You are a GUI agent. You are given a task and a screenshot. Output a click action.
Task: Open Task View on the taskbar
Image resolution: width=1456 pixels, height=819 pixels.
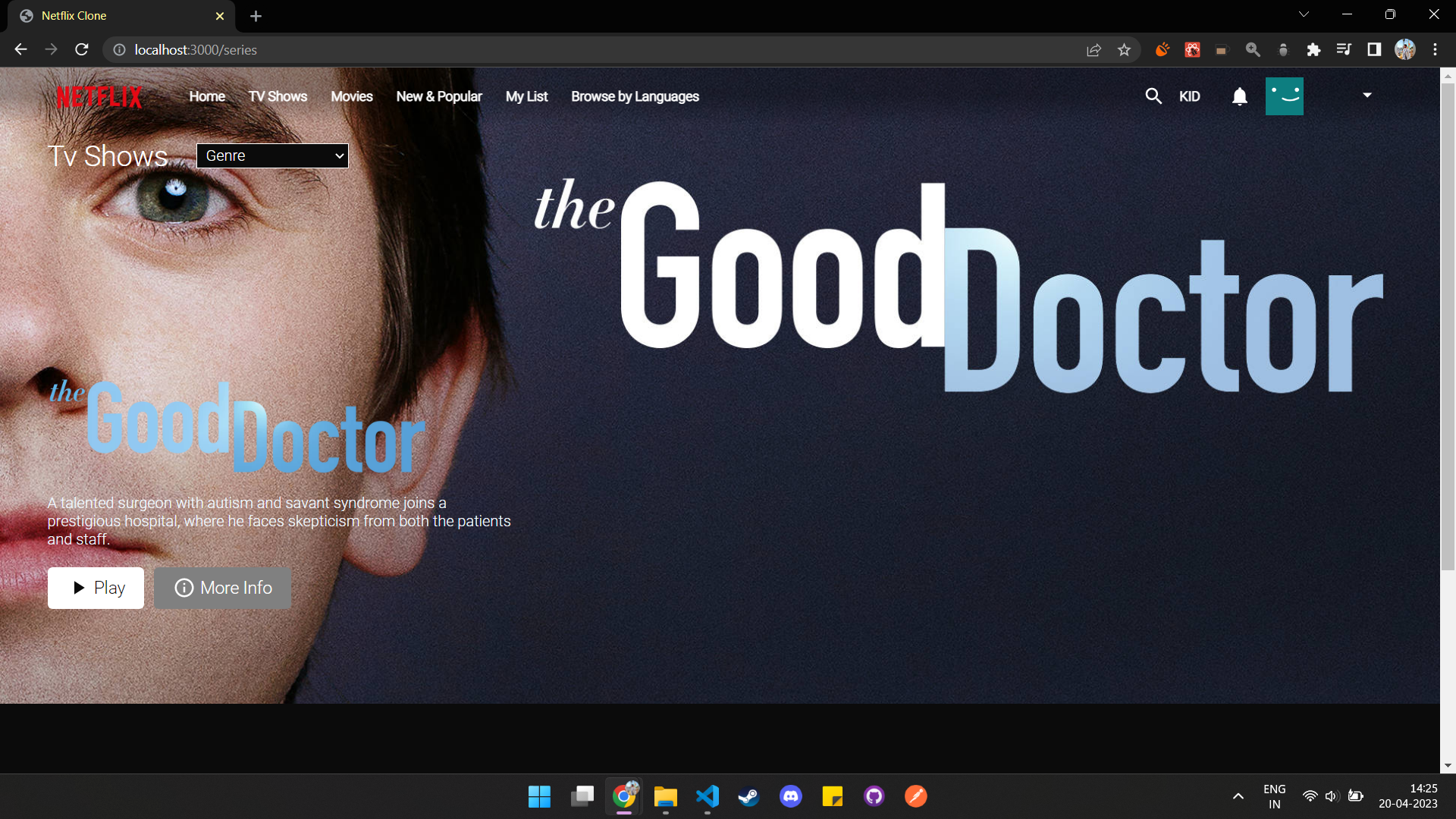pyautogui.click(x=582, y=796)
